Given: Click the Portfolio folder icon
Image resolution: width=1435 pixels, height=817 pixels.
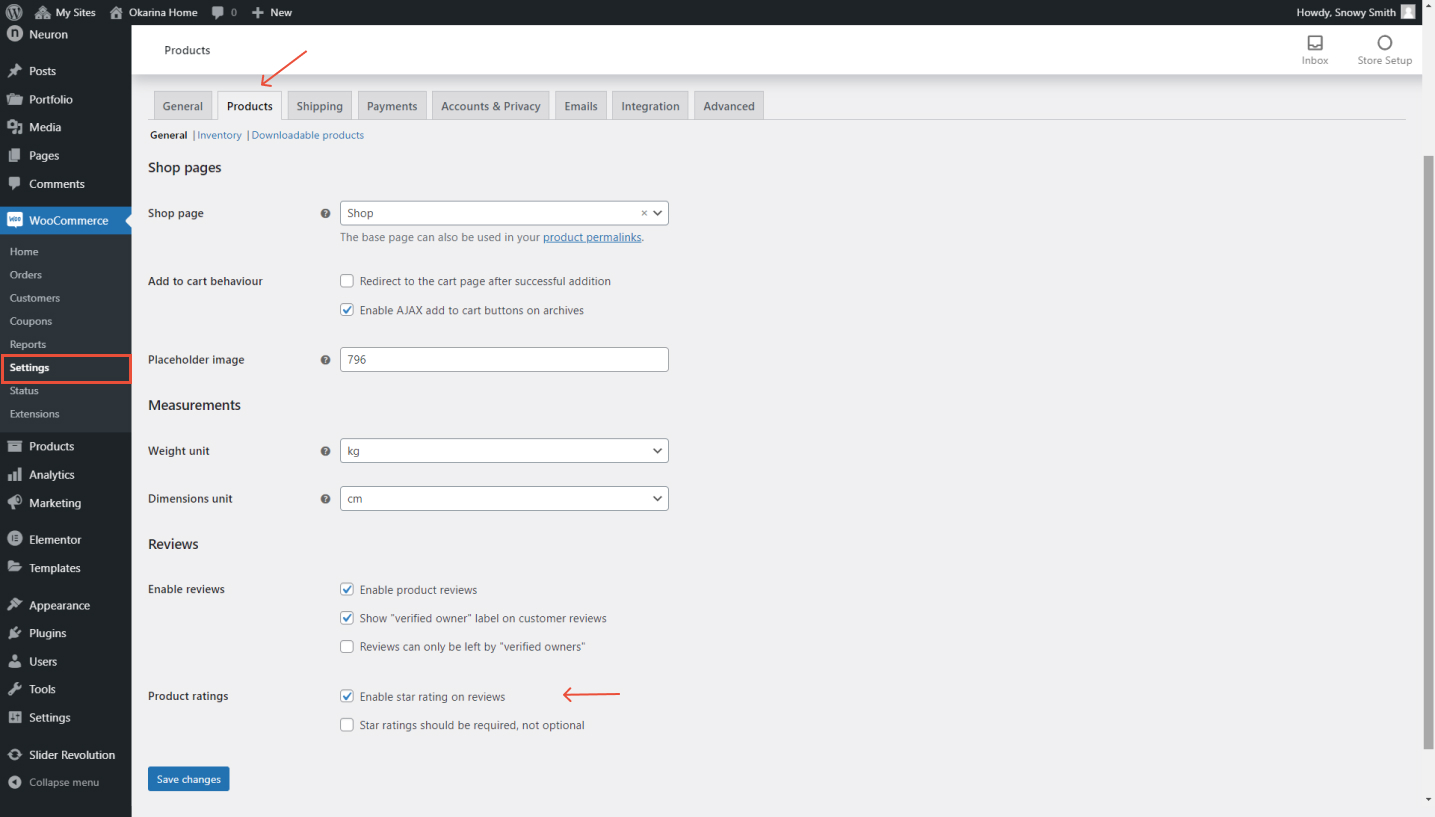Looking at the screenshot, I should 15,99.
